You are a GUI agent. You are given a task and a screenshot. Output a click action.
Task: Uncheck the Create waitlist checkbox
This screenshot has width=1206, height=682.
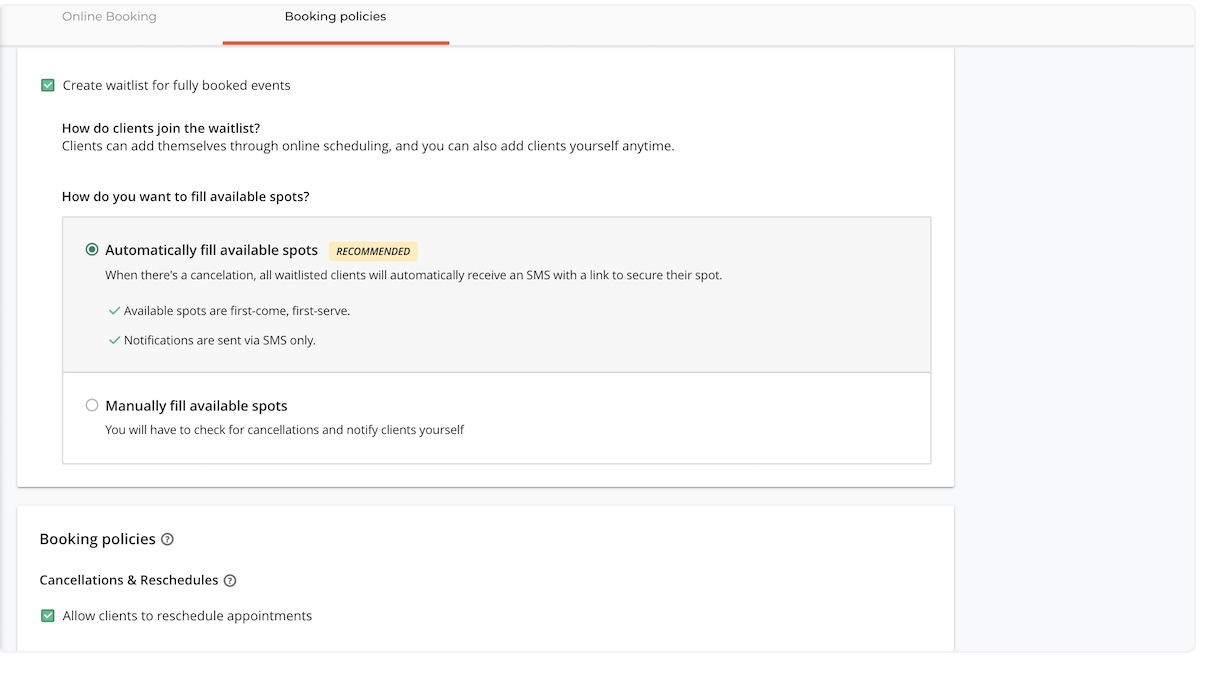pos(47,86)
